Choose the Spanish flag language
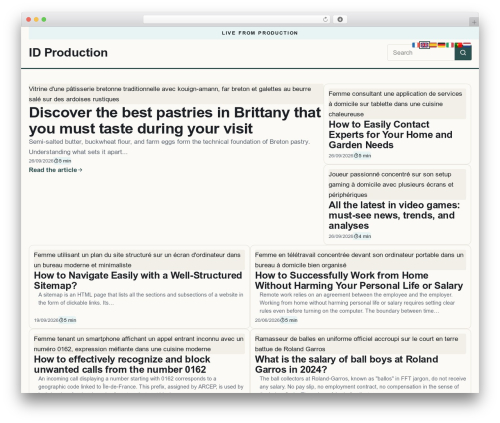The image size is (500, 423). [433, 45]
